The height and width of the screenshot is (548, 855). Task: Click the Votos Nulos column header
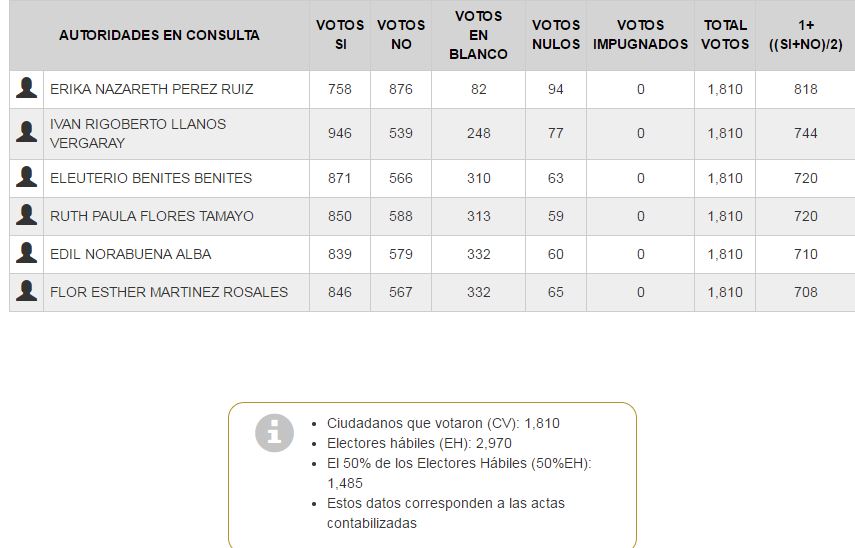tap(556, 35)
